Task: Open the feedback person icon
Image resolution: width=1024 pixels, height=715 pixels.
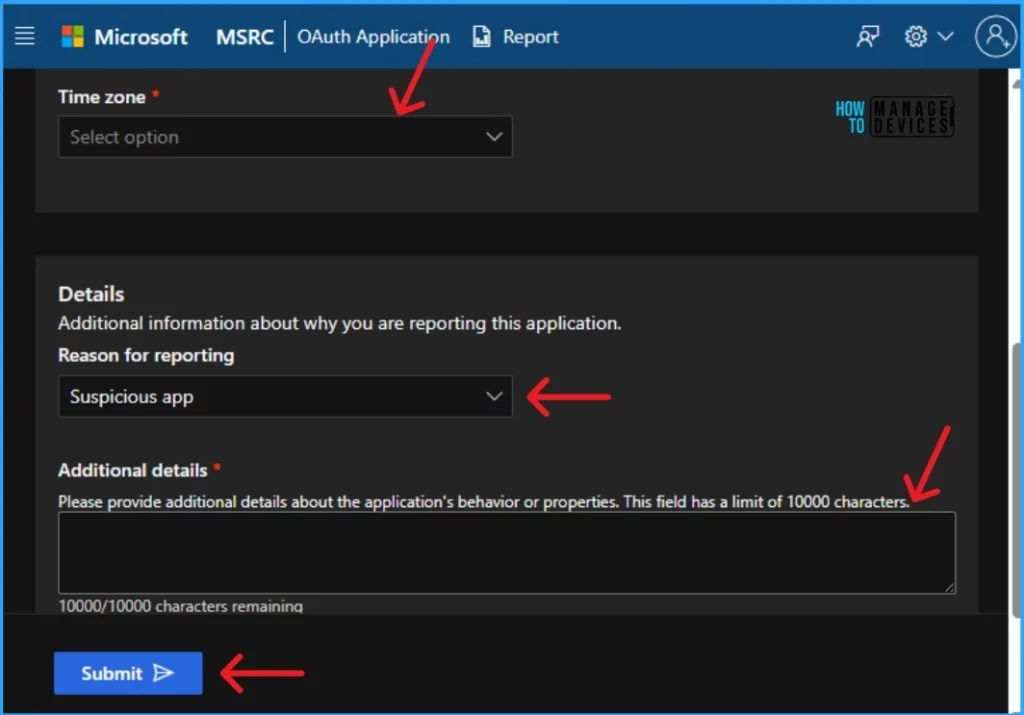Action: click(x=867, y=37)
